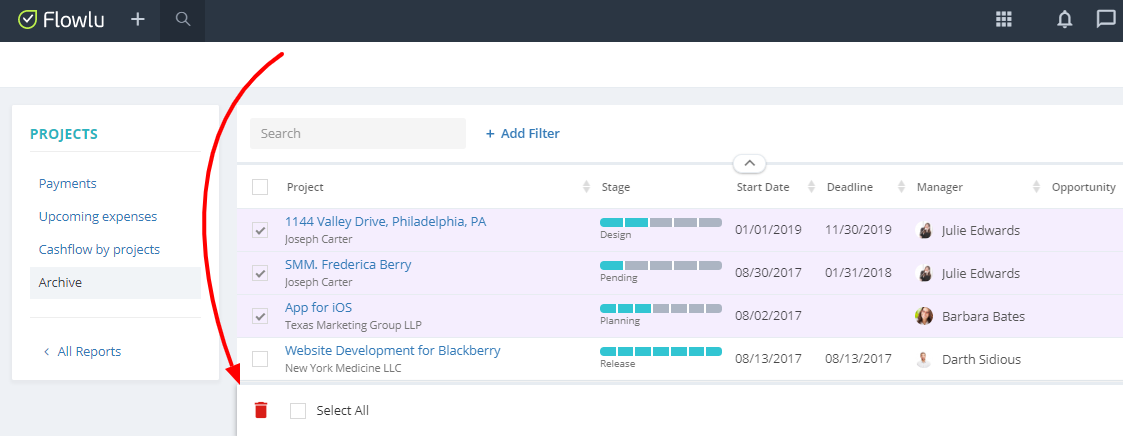Image resolution: width=1123 pixels, height=436 pixels.
Task: Select Archive in the sidebar
Action: 115,282
